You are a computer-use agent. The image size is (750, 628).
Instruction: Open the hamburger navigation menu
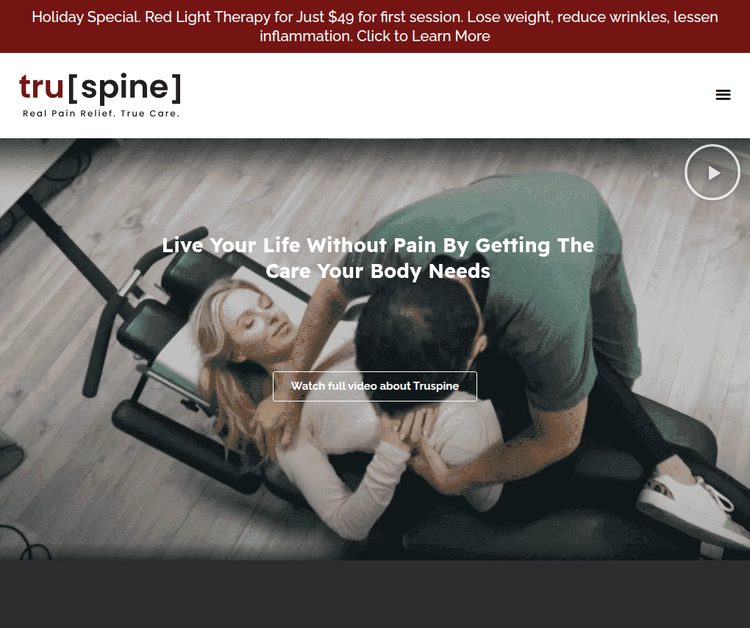[723, 95]
